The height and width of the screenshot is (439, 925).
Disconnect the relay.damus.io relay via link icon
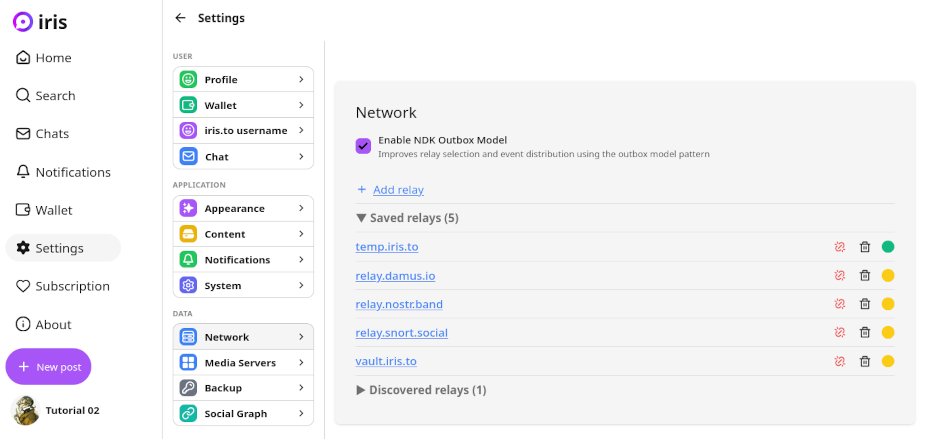pos(840,276)
